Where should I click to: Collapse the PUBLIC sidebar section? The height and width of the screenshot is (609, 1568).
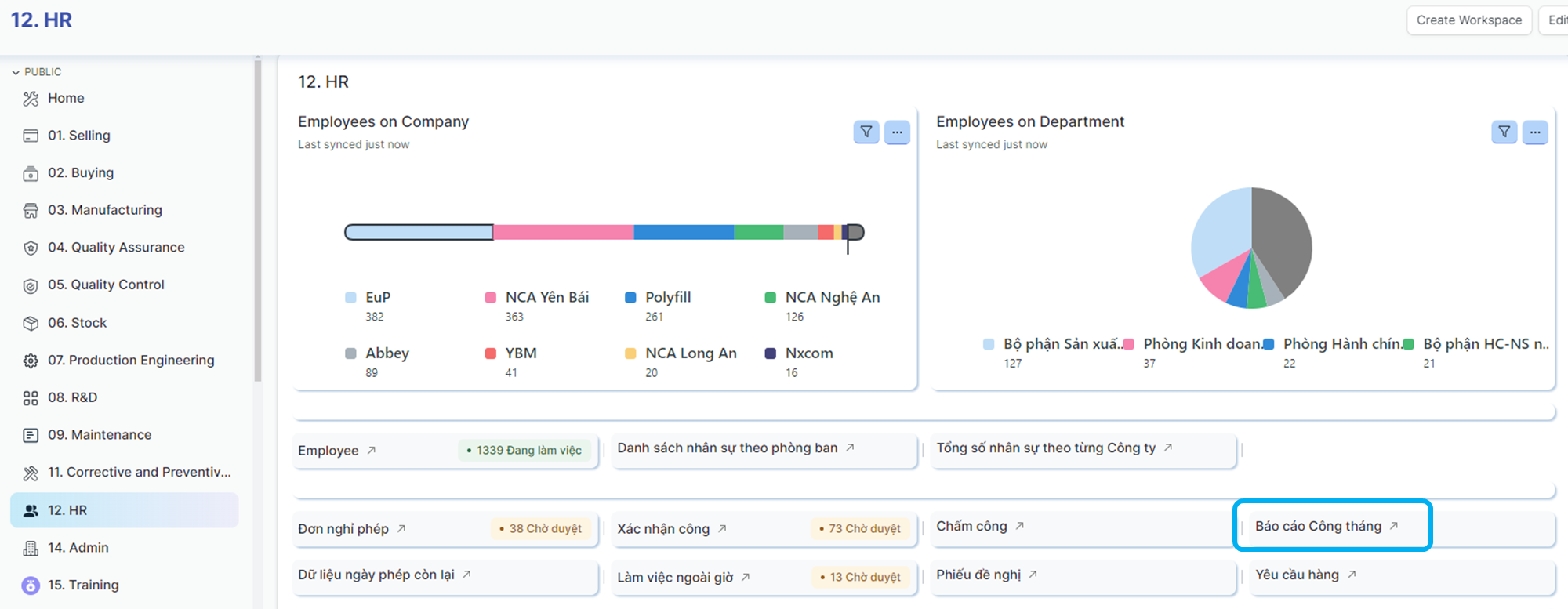[16, 72]
